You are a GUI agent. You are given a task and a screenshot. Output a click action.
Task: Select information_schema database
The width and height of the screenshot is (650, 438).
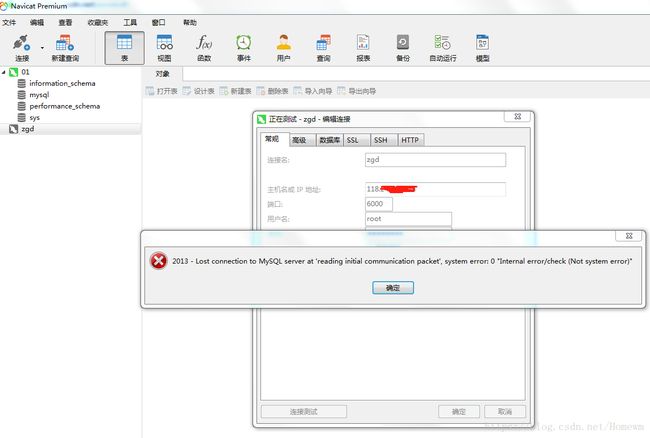click(x=62, y=83)
